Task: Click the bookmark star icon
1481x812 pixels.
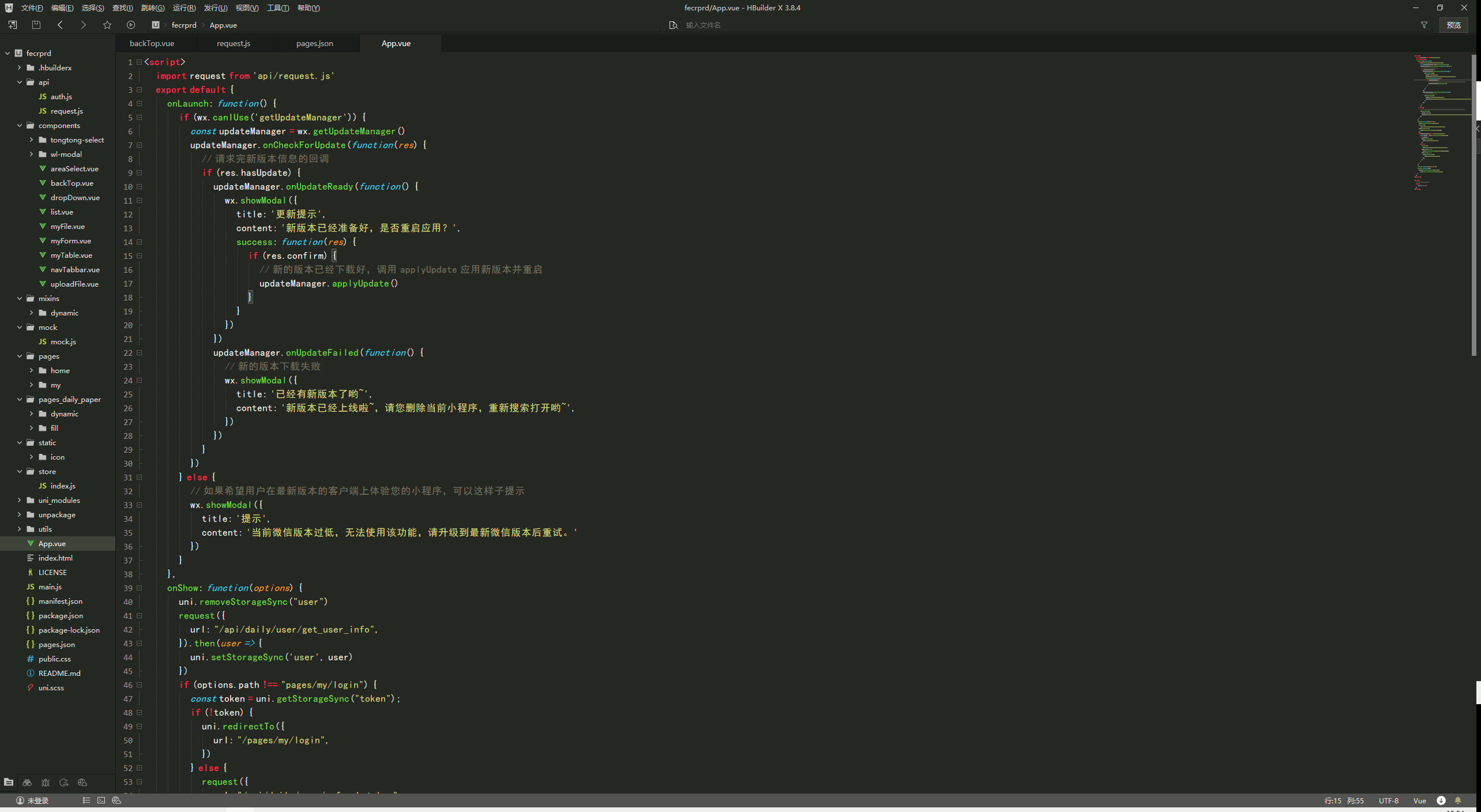Action: pos(107,25)
